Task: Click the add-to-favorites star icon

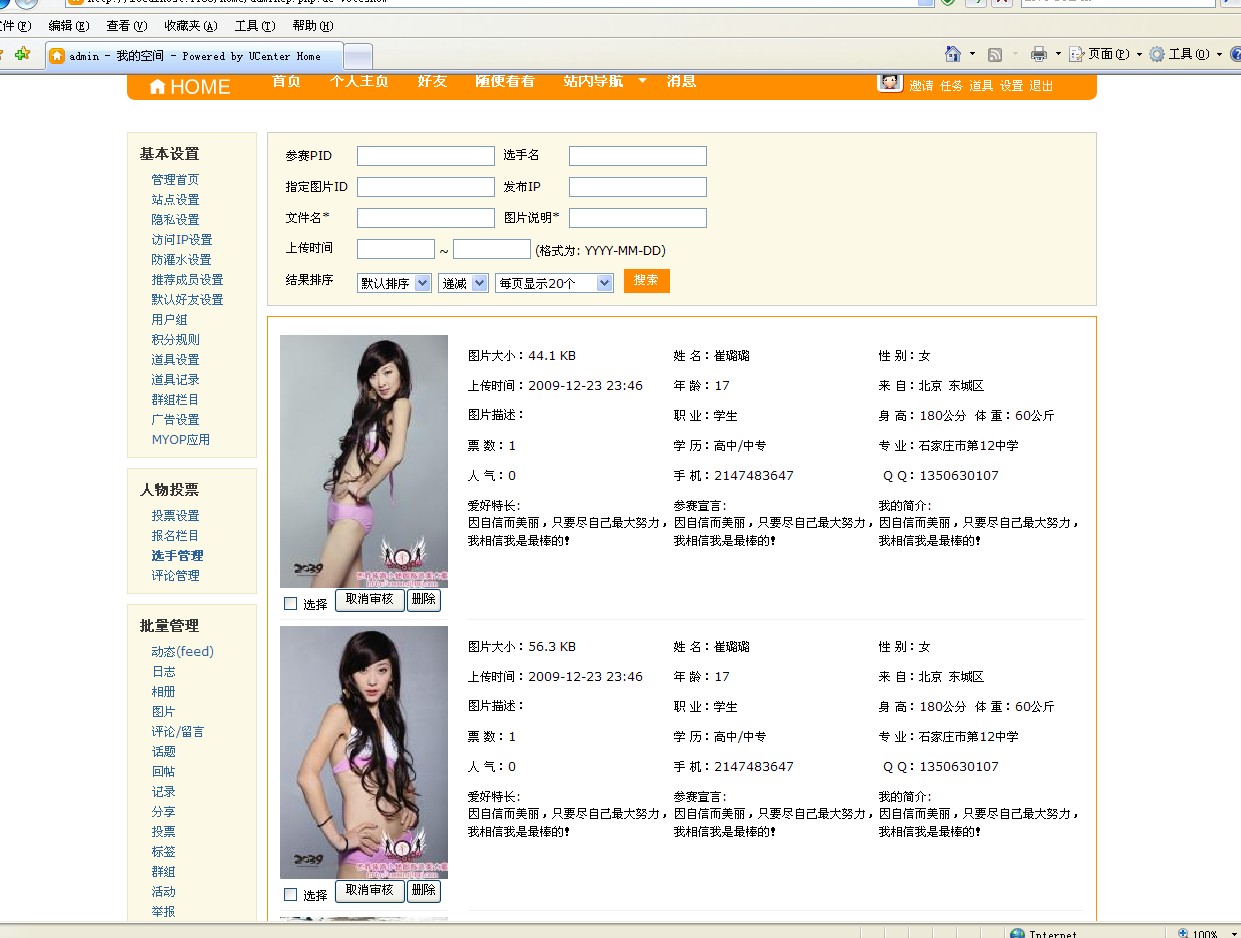Action: 22,54
